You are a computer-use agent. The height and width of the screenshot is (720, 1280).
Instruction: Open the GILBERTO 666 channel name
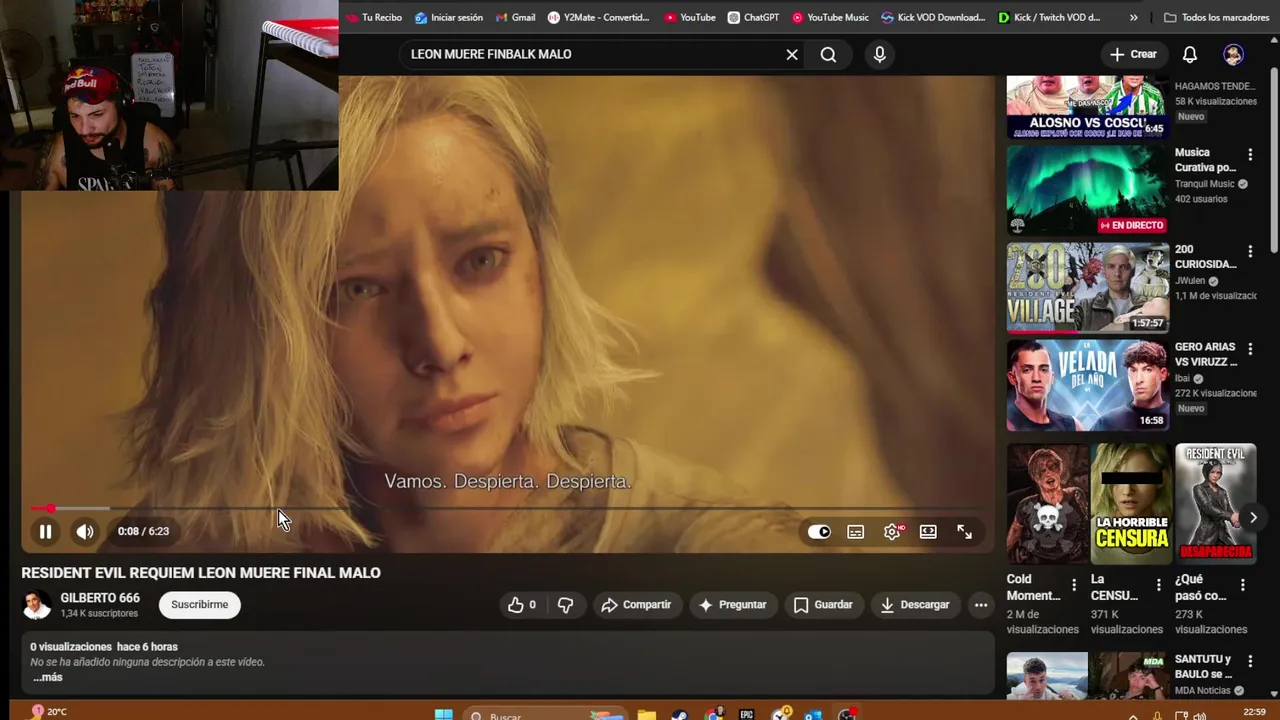(100, 598)
